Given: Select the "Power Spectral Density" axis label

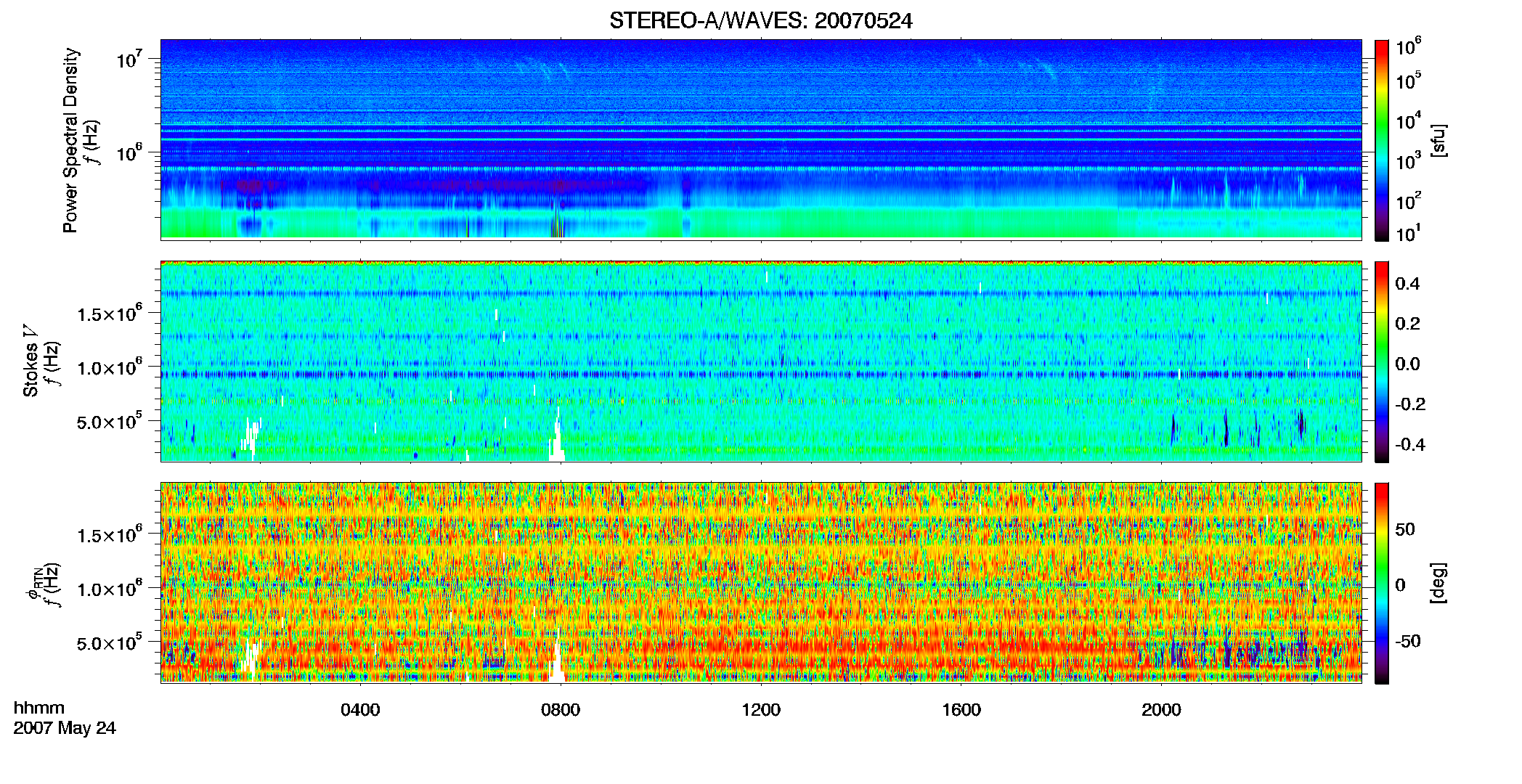Looking at the screenshot, I should point(70,140).
